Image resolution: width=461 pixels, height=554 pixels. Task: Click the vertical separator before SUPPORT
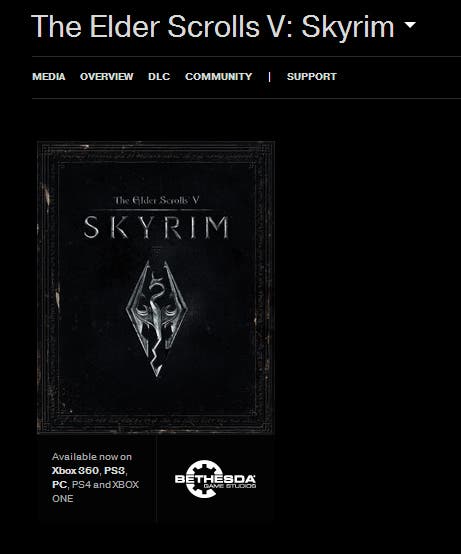270,77
